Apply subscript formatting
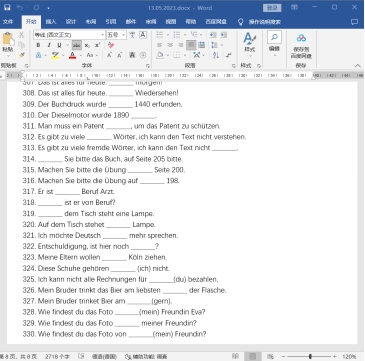This screenshot has height=361, width=365. click(x=87, y=45)
